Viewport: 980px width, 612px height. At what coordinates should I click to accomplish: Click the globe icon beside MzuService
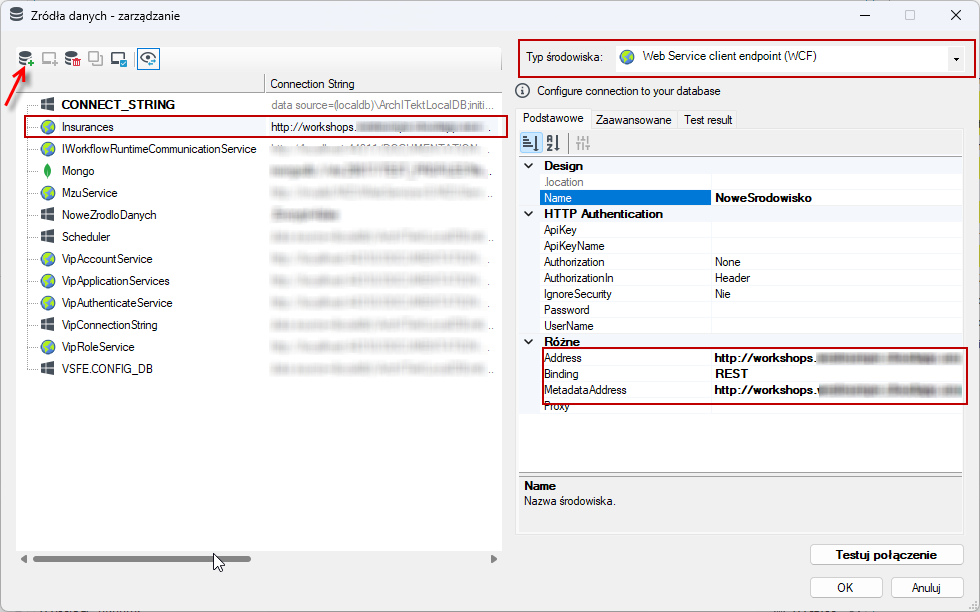[x=48, y=193]
